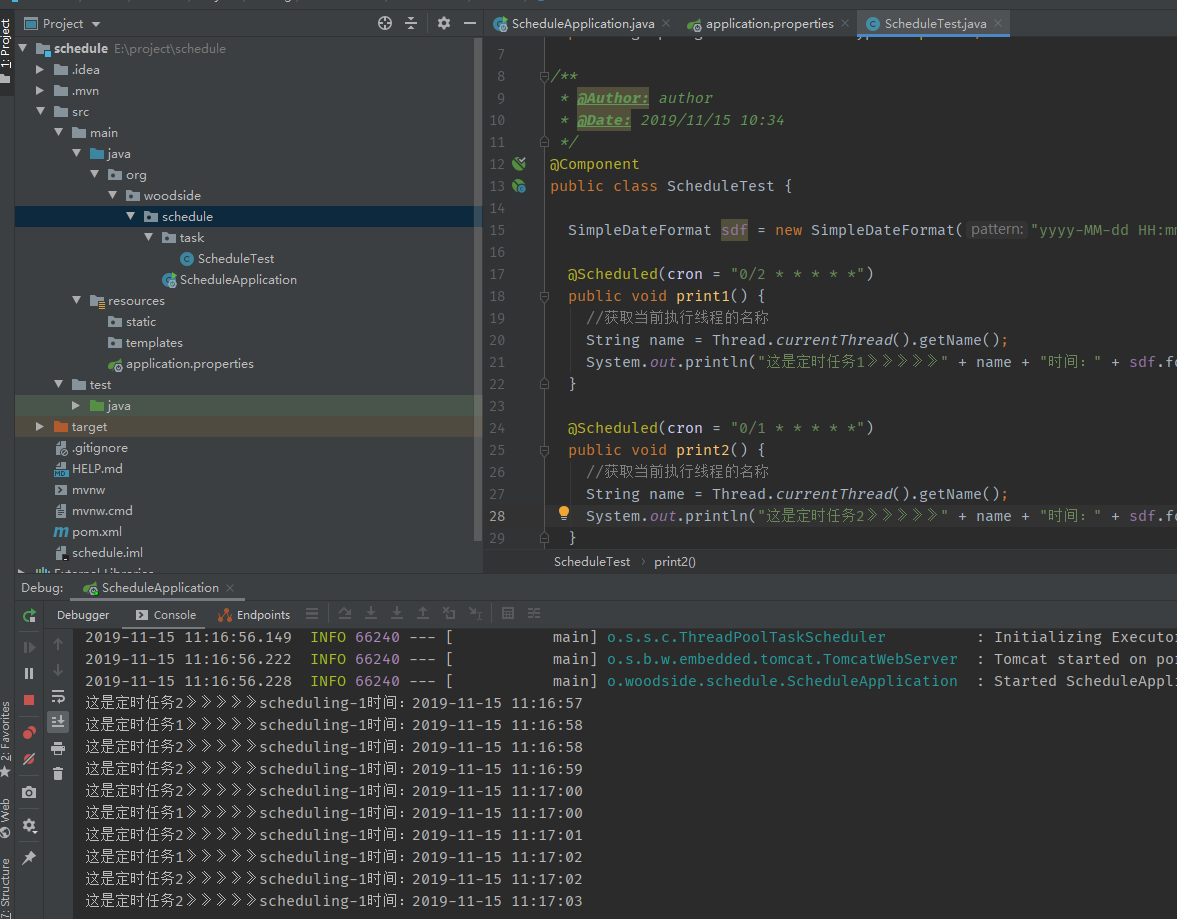Image resolution: width=1177 pixels, height=919 pixels.
Task: Print console output icon
Action: point(58,748)
